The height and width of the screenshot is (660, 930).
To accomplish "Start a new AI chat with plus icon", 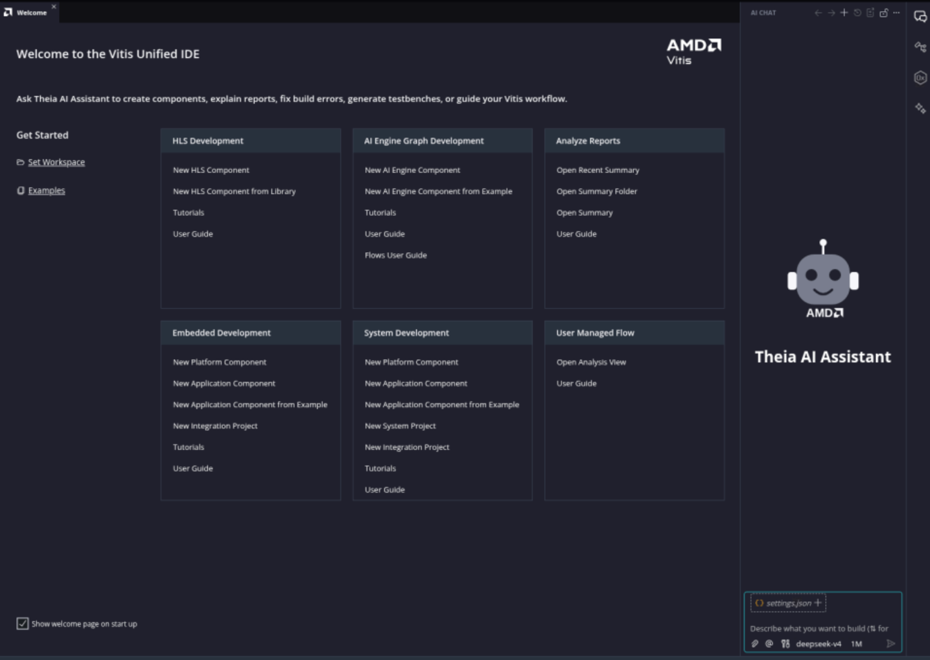I will pos(844,12).
